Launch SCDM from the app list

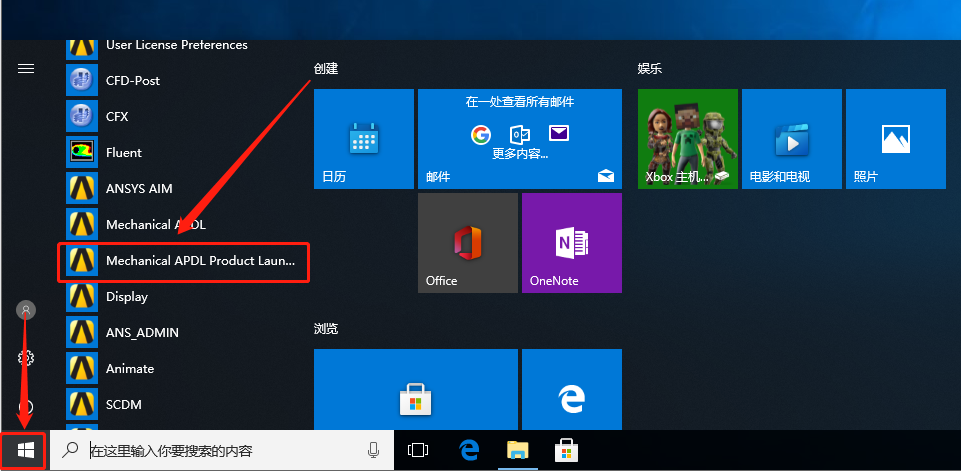(184, 405)
